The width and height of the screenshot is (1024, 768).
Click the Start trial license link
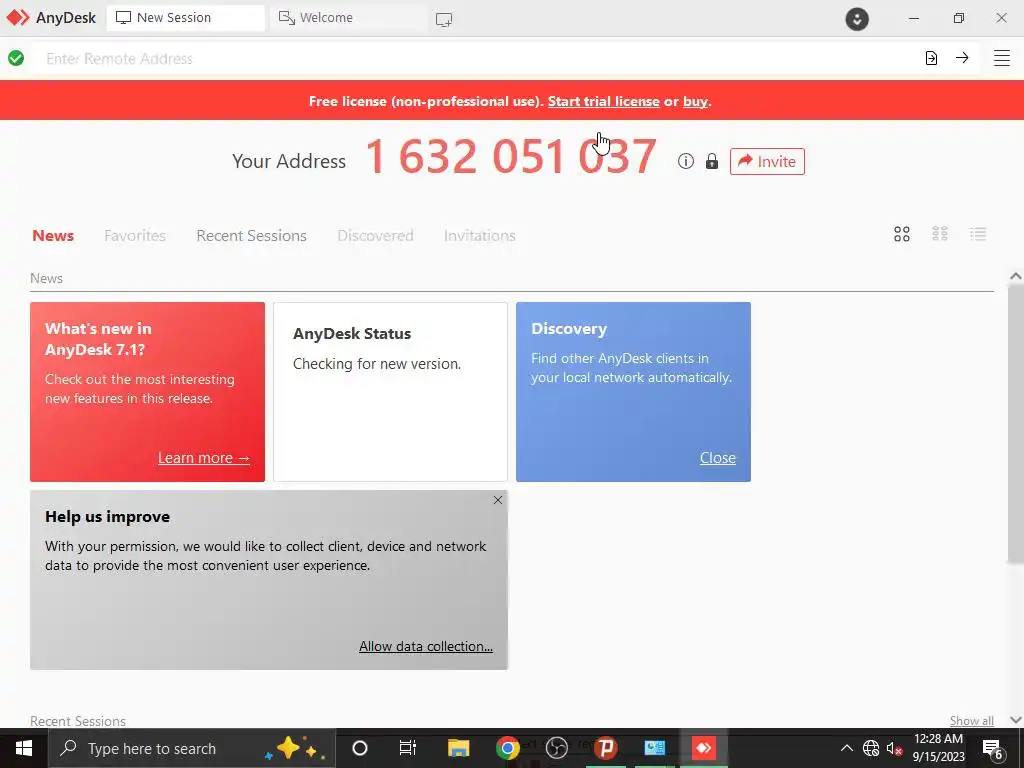[603, 101]
